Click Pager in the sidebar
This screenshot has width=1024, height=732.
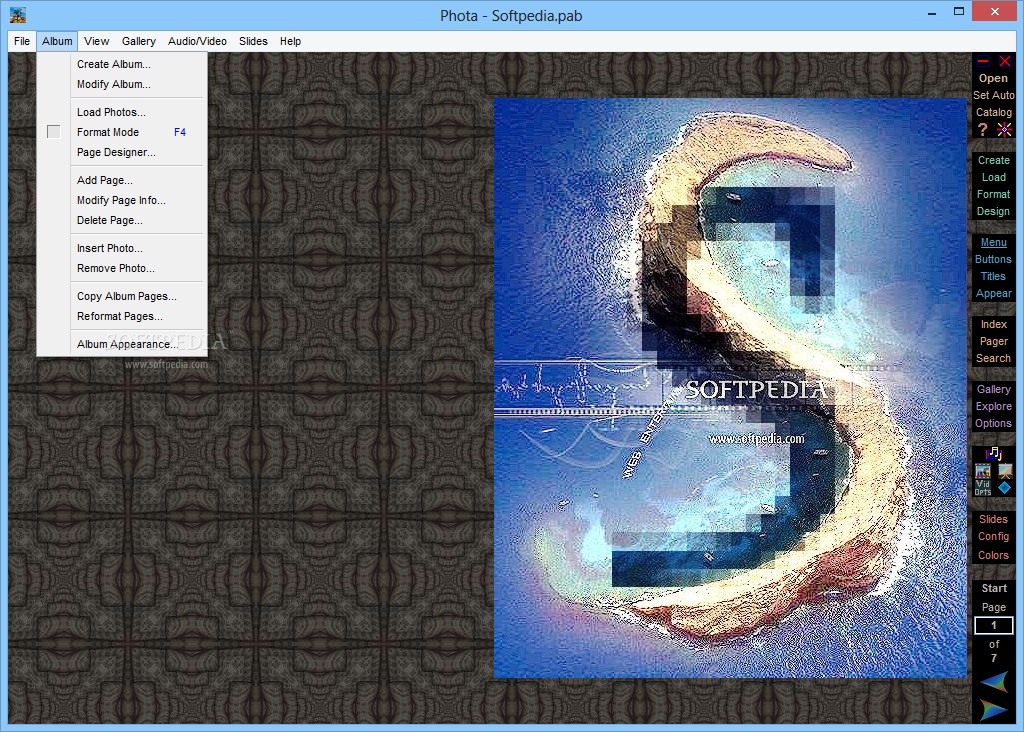pos(993,342)
